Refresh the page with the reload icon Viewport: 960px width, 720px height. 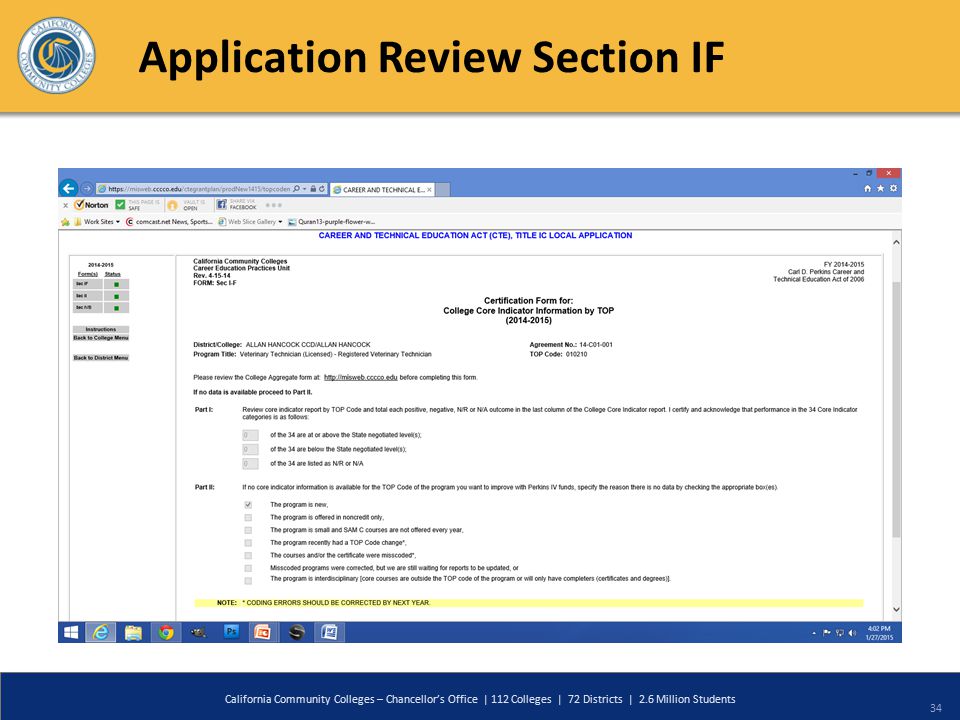click(x=321, y=189)
